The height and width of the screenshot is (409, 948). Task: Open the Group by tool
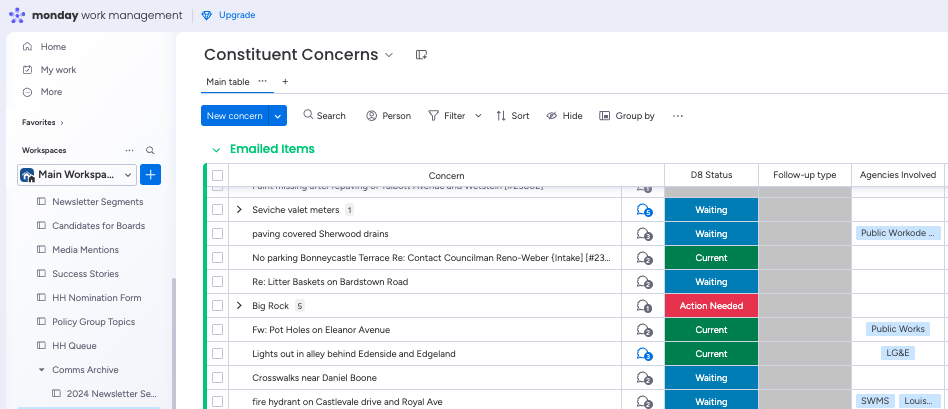point(627,116)
